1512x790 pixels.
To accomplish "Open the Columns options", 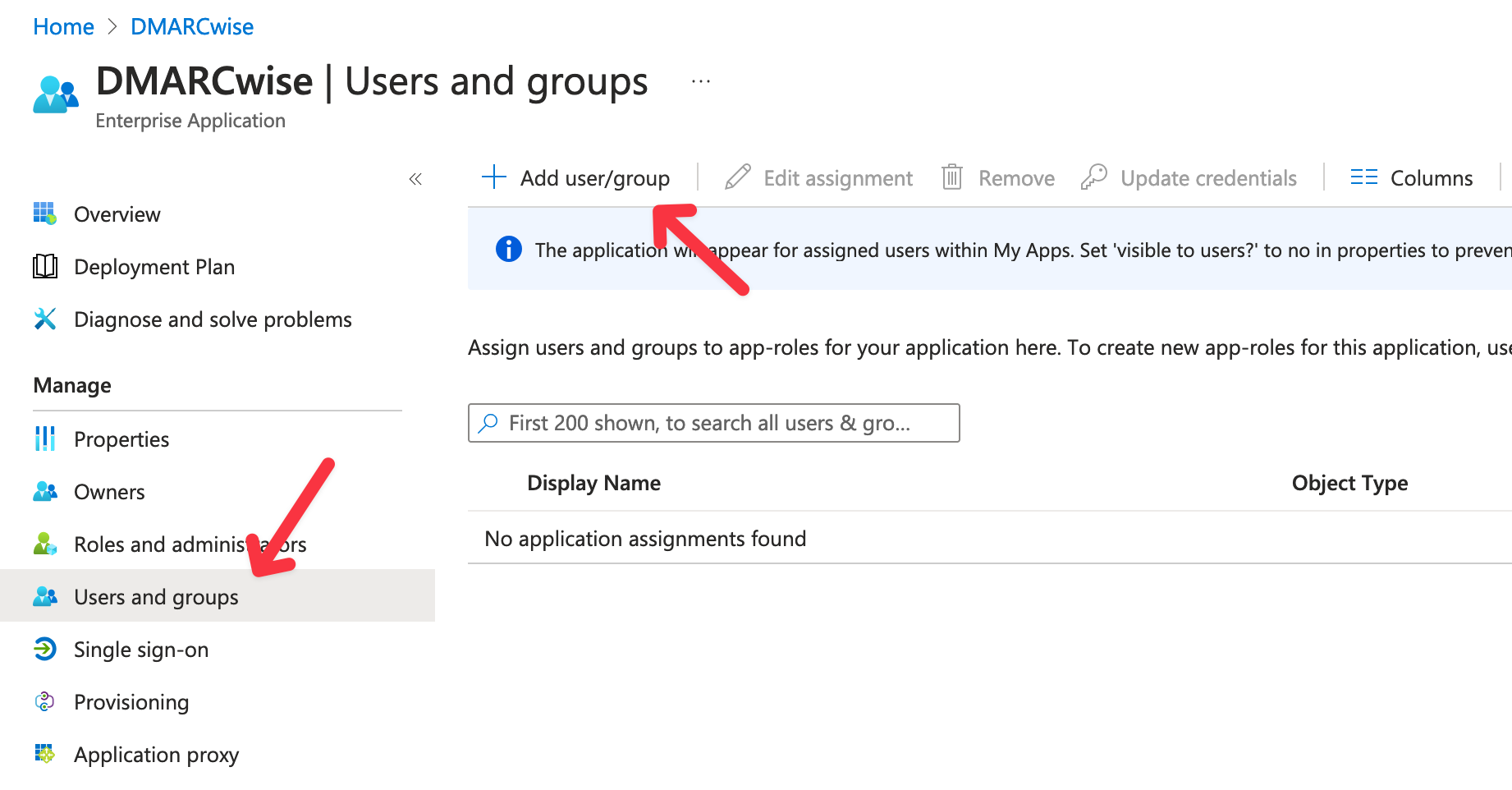I will (1412, 177).
